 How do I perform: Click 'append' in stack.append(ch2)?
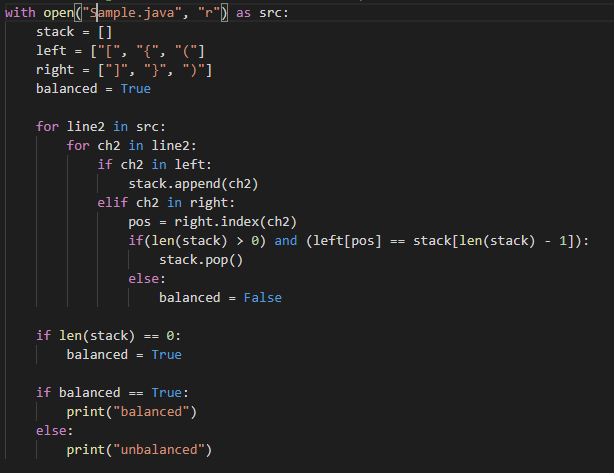[197, 184]
